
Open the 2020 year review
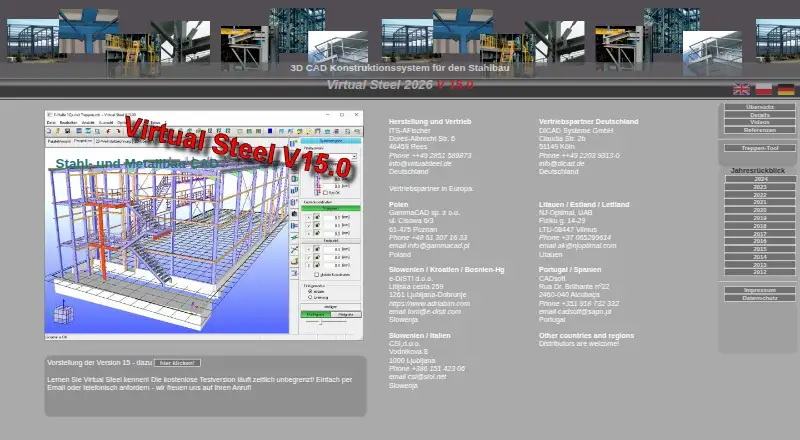(x=760, y=210)
